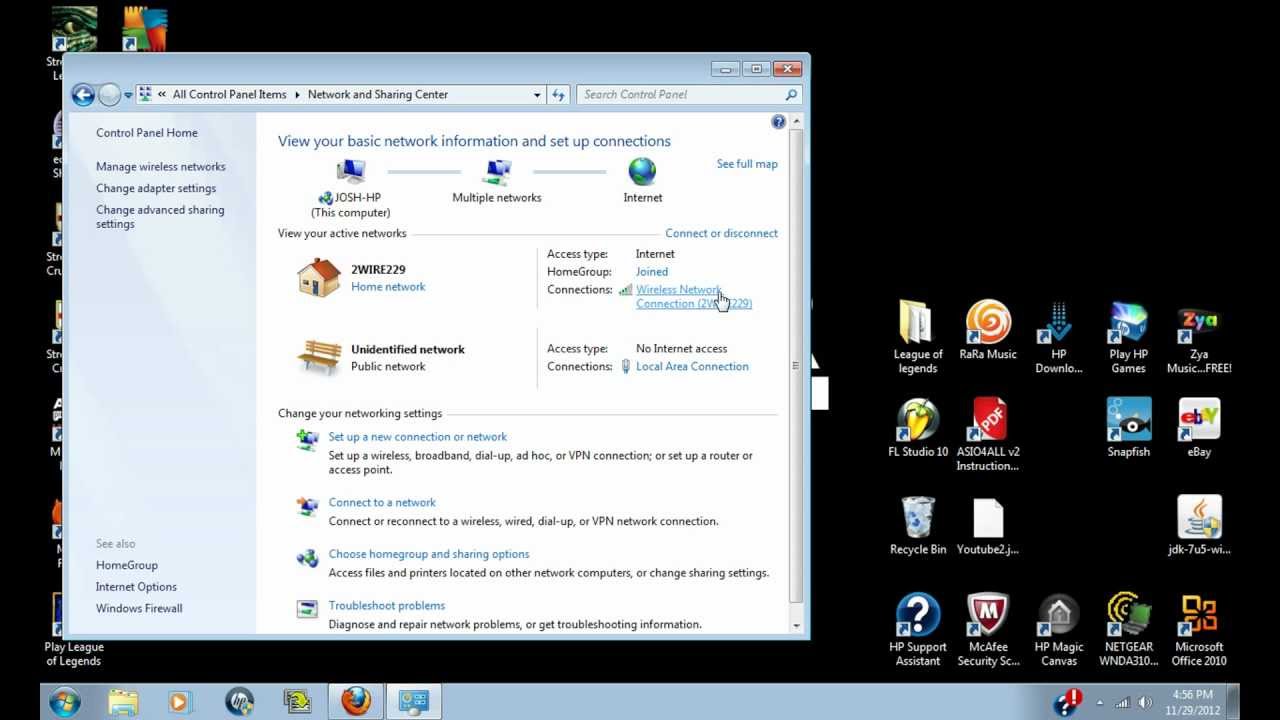
Task: Click the See full map link
Action: 746,164
